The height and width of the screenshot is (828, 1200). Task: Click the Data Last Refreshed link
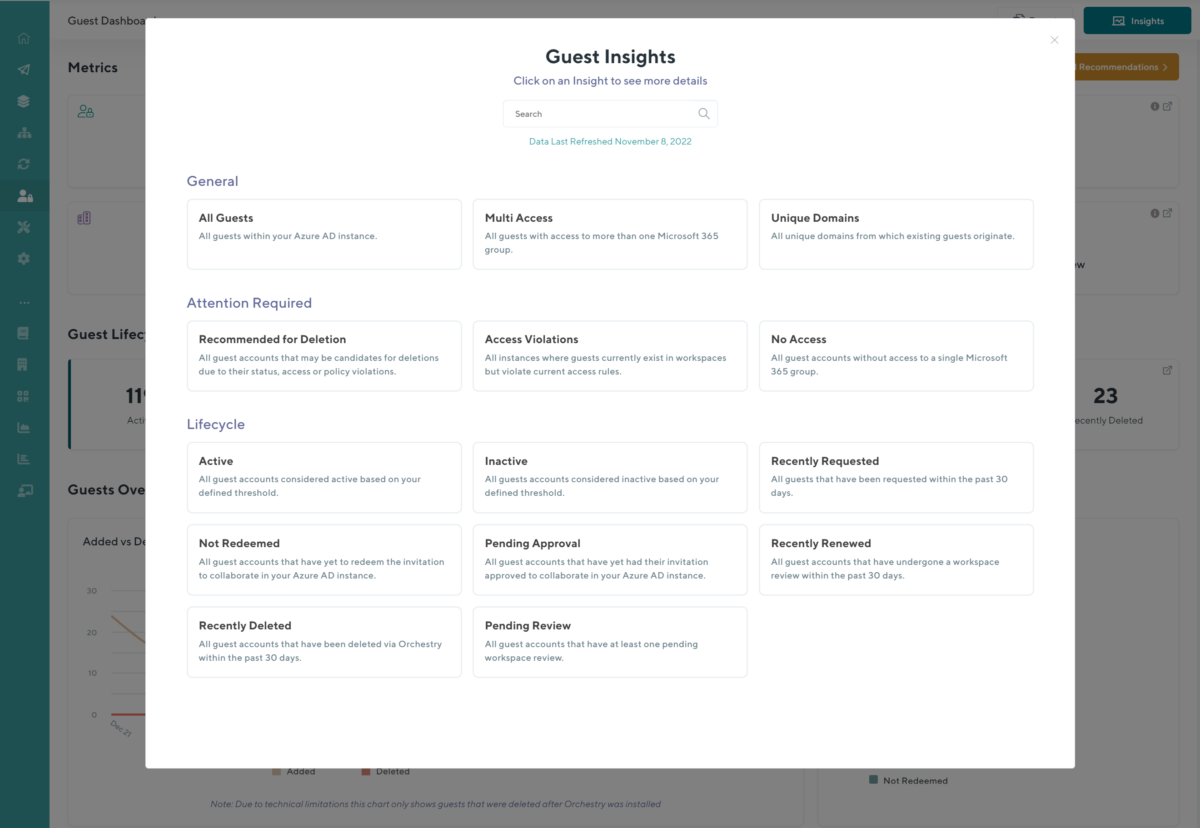(x=610, y=141)
